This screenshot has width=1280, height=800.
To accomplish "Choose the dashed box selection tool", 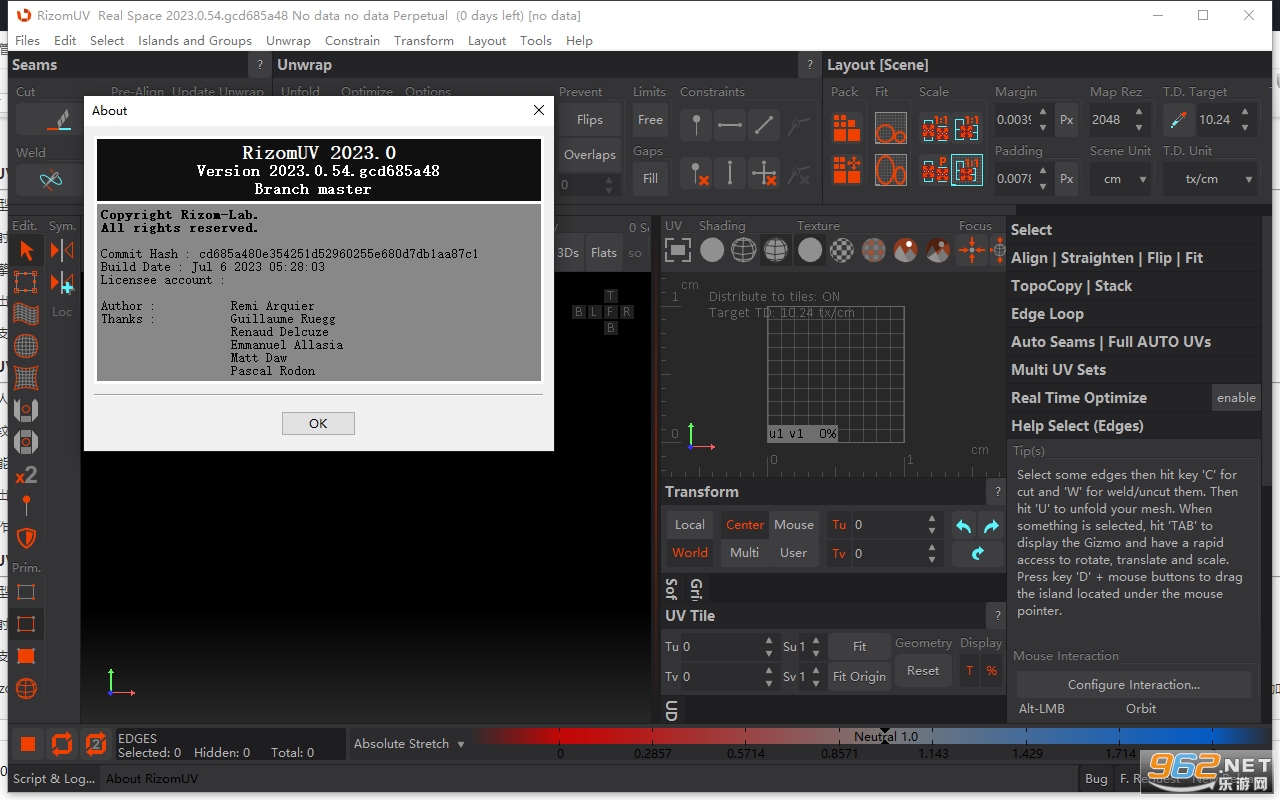I will point(27,282).
